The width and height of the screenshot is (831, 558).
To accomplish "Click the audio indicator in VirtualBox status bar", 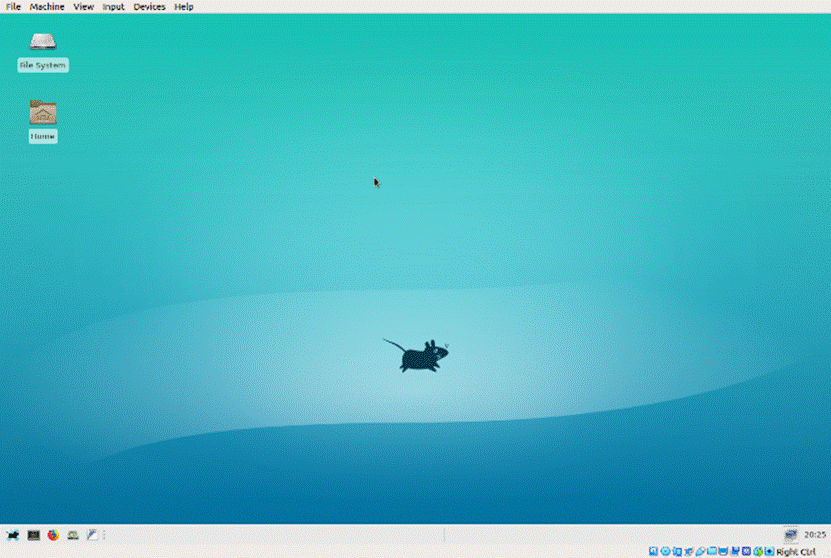I will click(x=677, y=552).
